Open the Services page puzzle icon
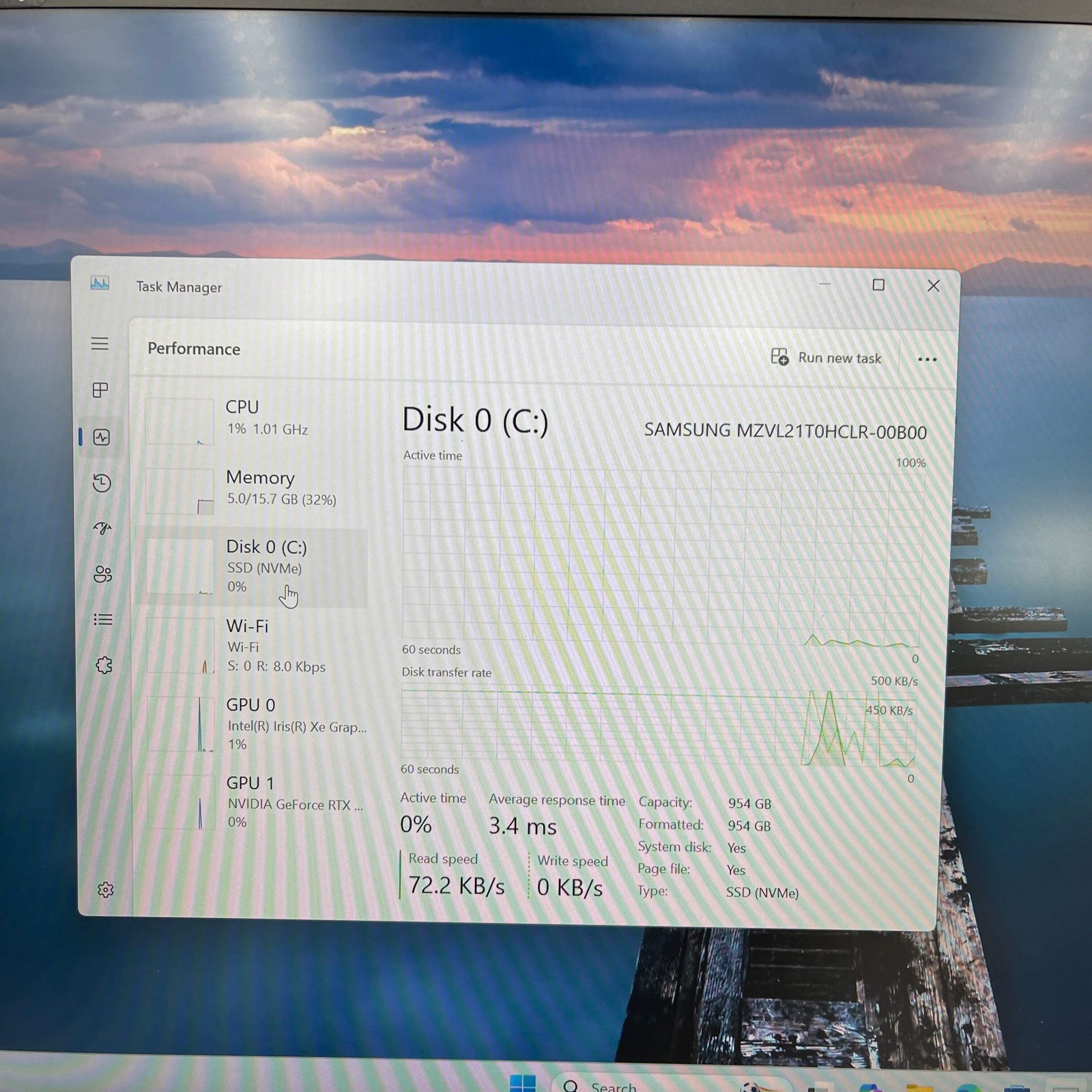 coord(104,665)
